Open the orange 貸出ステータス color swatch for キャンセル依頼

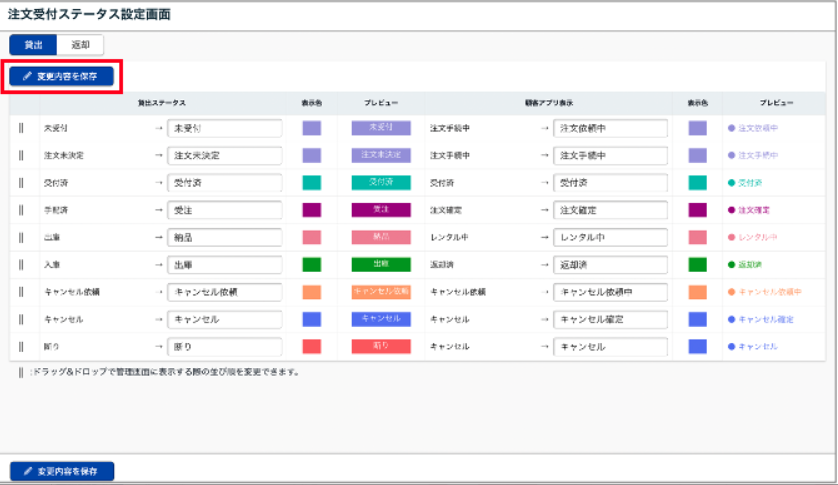click(311, 292)
